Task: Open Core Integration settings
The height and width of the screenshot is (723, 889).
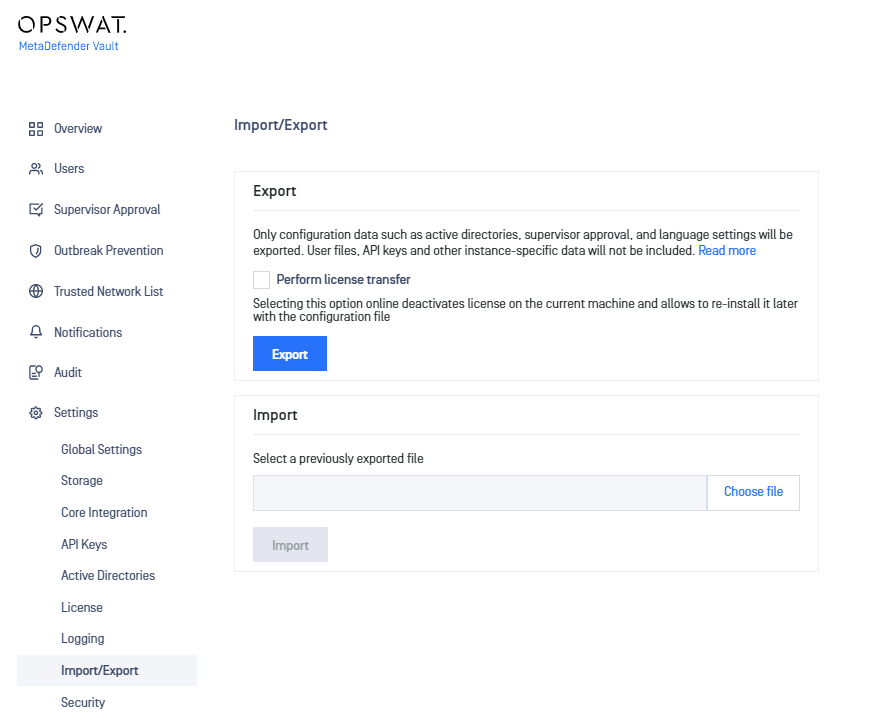Action: point(104,513)
